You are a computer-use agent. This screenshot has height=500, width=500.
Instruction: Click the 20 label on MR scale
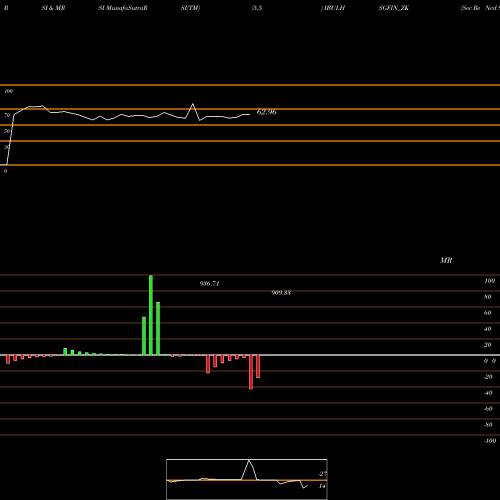pyautogui.click(x=487, y=345)
